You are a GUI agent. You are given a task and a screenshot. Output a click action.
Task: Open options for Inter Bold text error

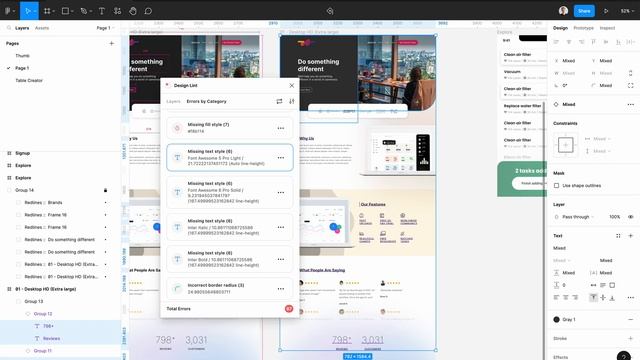[x=281, y=260]
